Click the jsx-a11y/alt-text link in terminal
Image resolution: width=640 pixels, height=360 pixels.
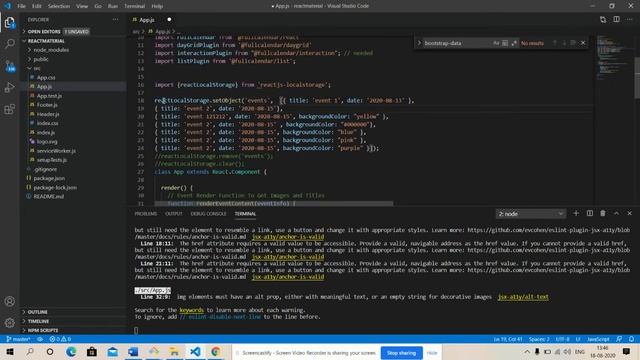(523, 297)
